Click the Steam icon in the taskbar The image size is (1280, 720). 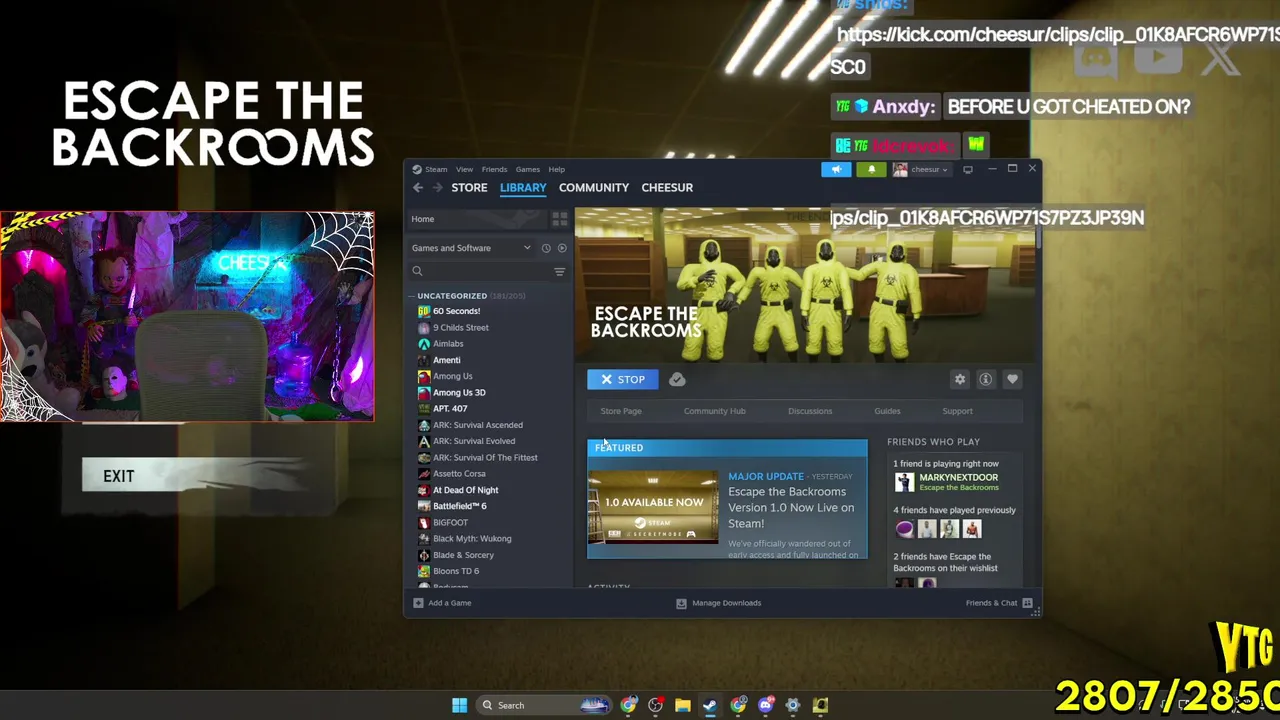click(709, 705)
